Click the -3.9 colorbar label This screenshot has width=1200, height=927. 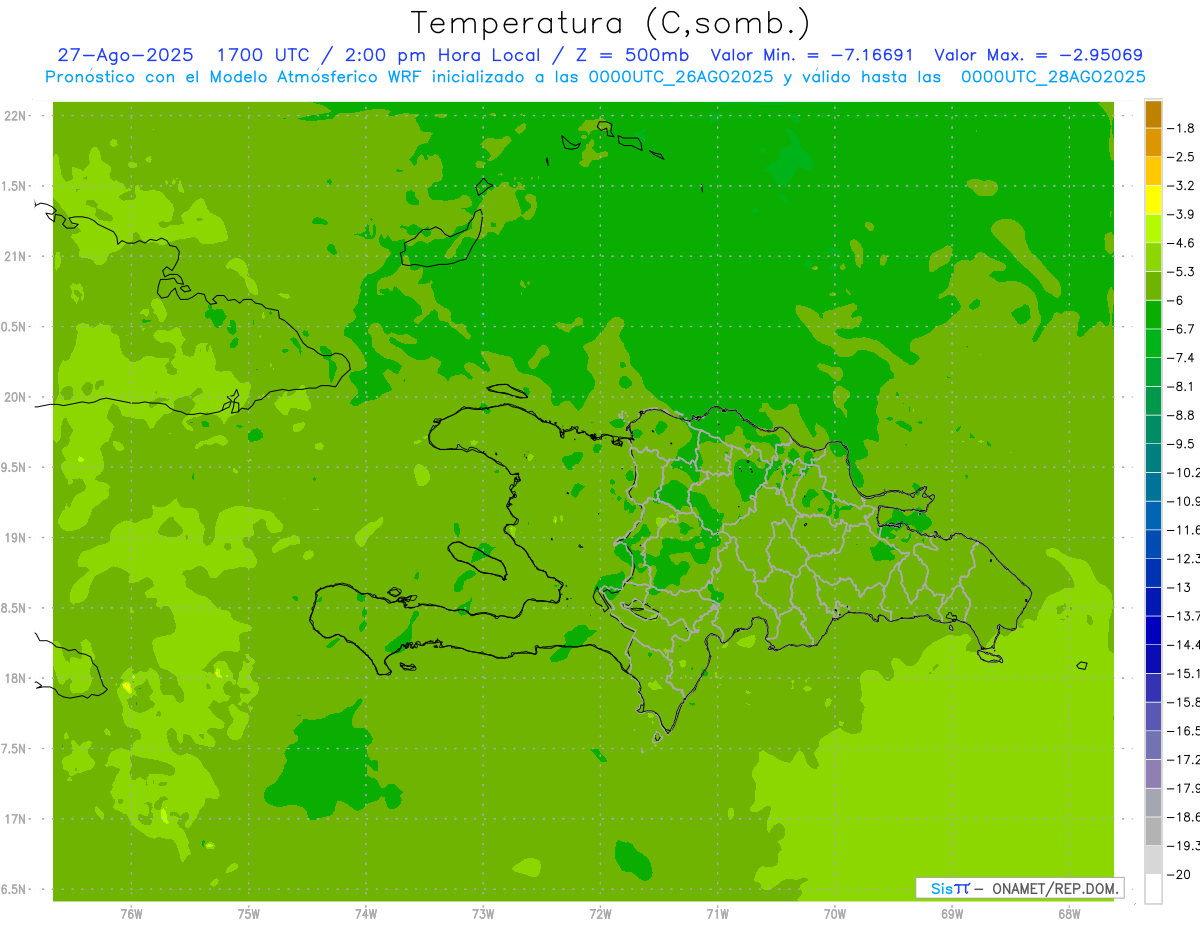click(x=1181, y=214)
